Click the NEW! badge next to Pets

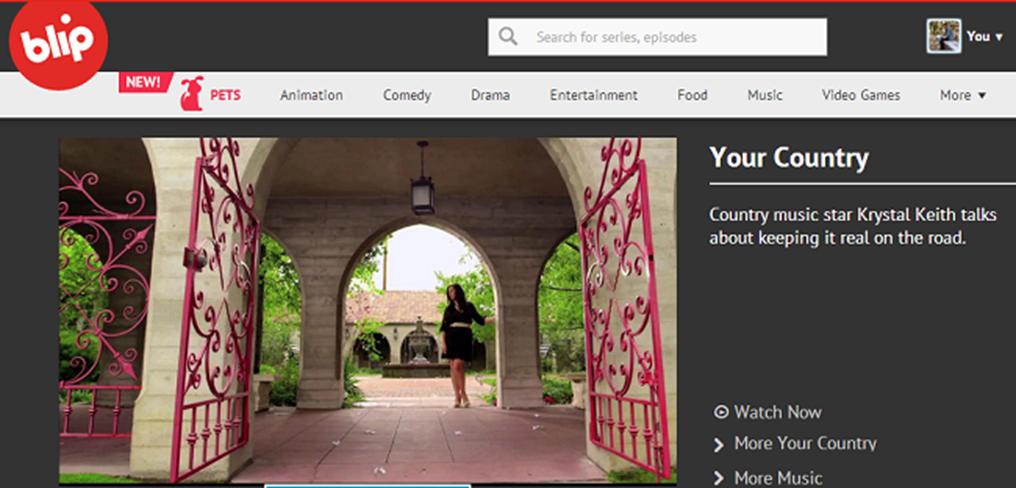click(x=145, y=82)
